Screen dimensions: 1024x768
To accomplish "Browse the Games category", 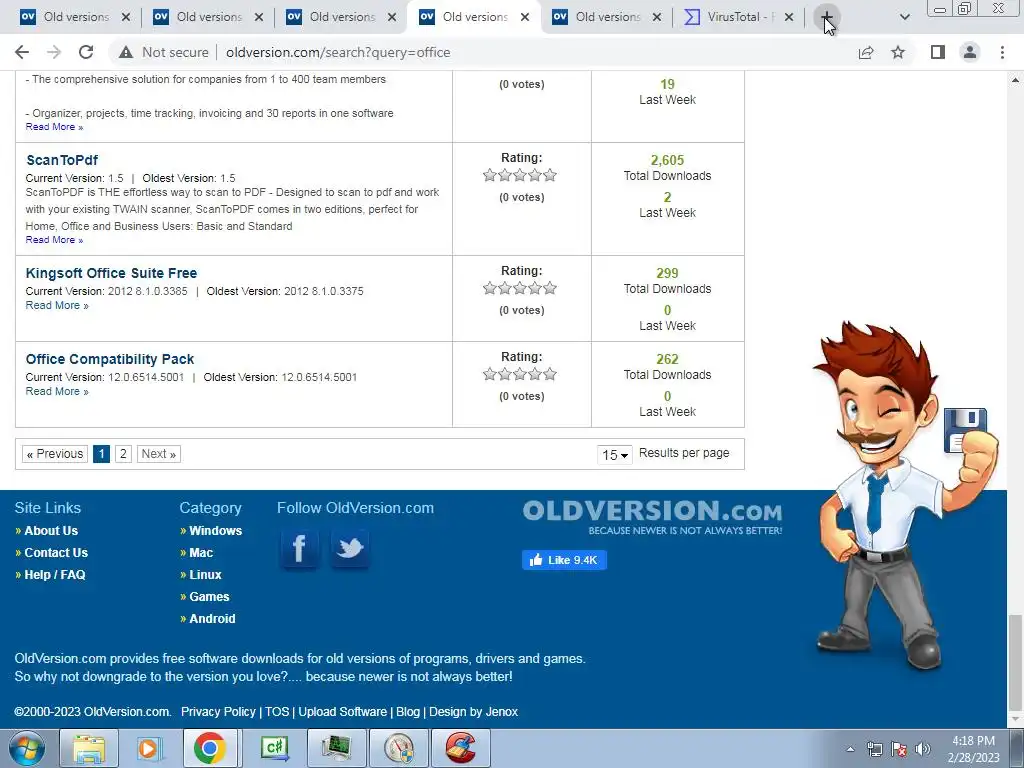I will (209, 597).
